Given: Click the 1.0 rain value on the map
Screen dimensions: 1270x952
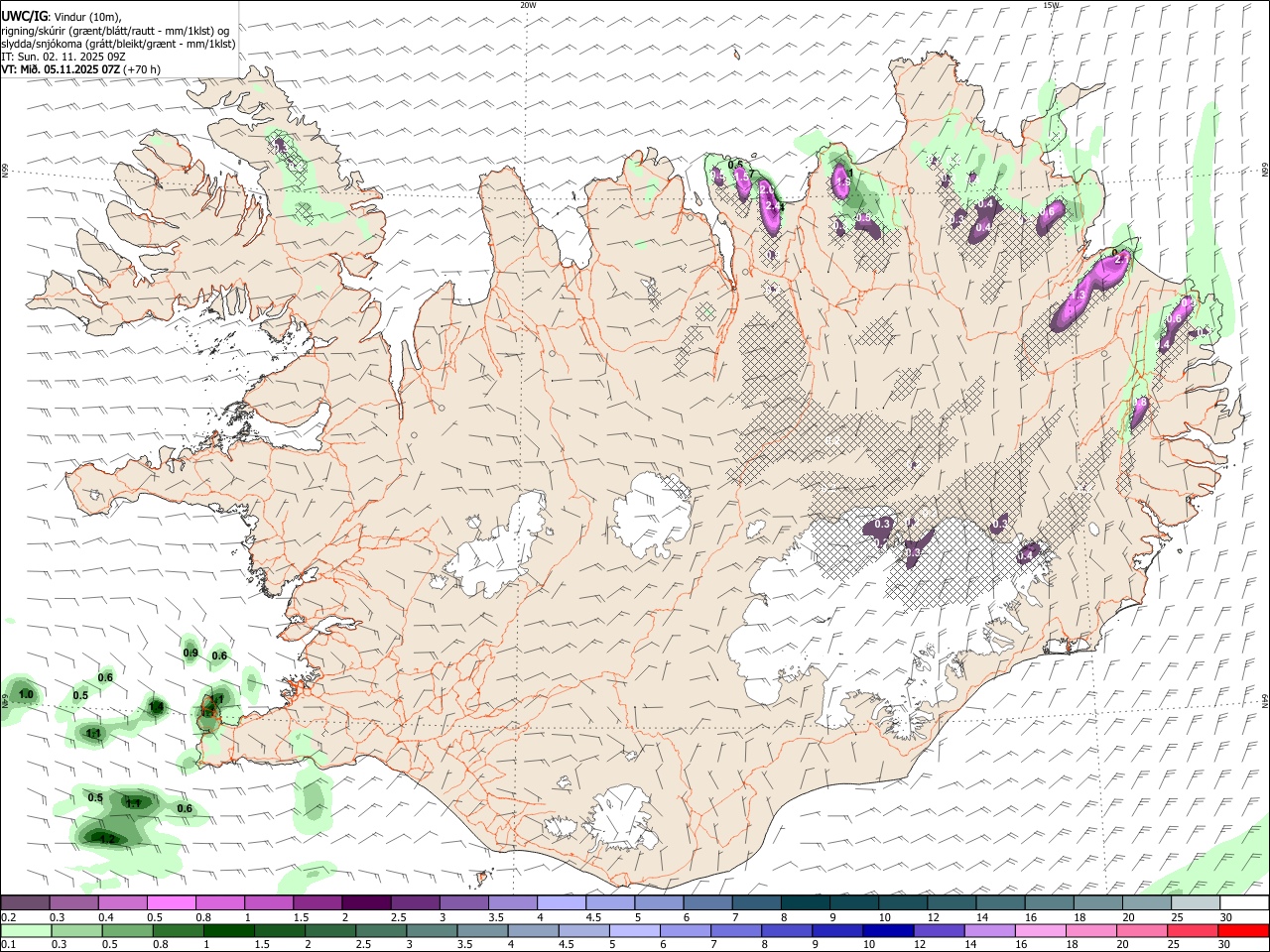Looking at the screenshot, I should pyautogui.click(x=26, y=694).
